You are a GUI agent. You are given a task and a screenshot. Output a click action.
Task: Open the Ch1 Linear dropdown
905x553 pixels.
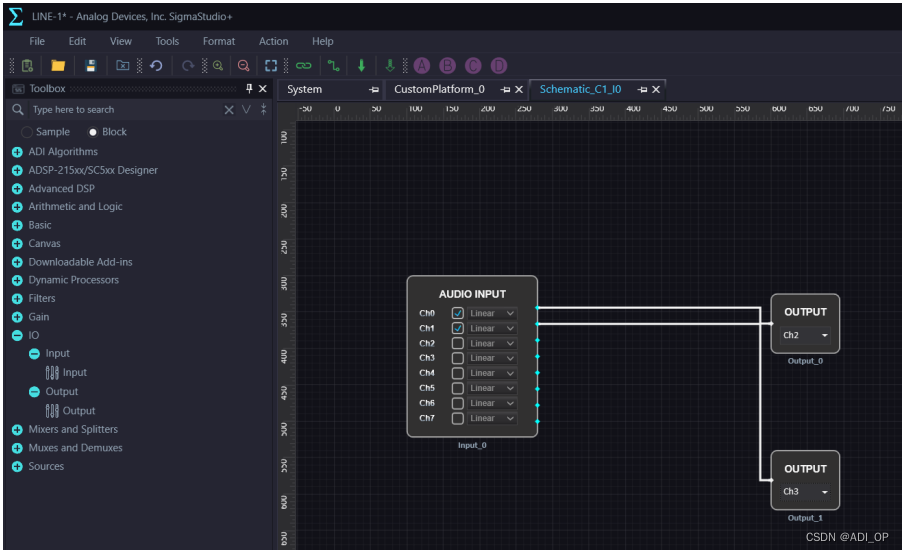[x=492, y=328]
